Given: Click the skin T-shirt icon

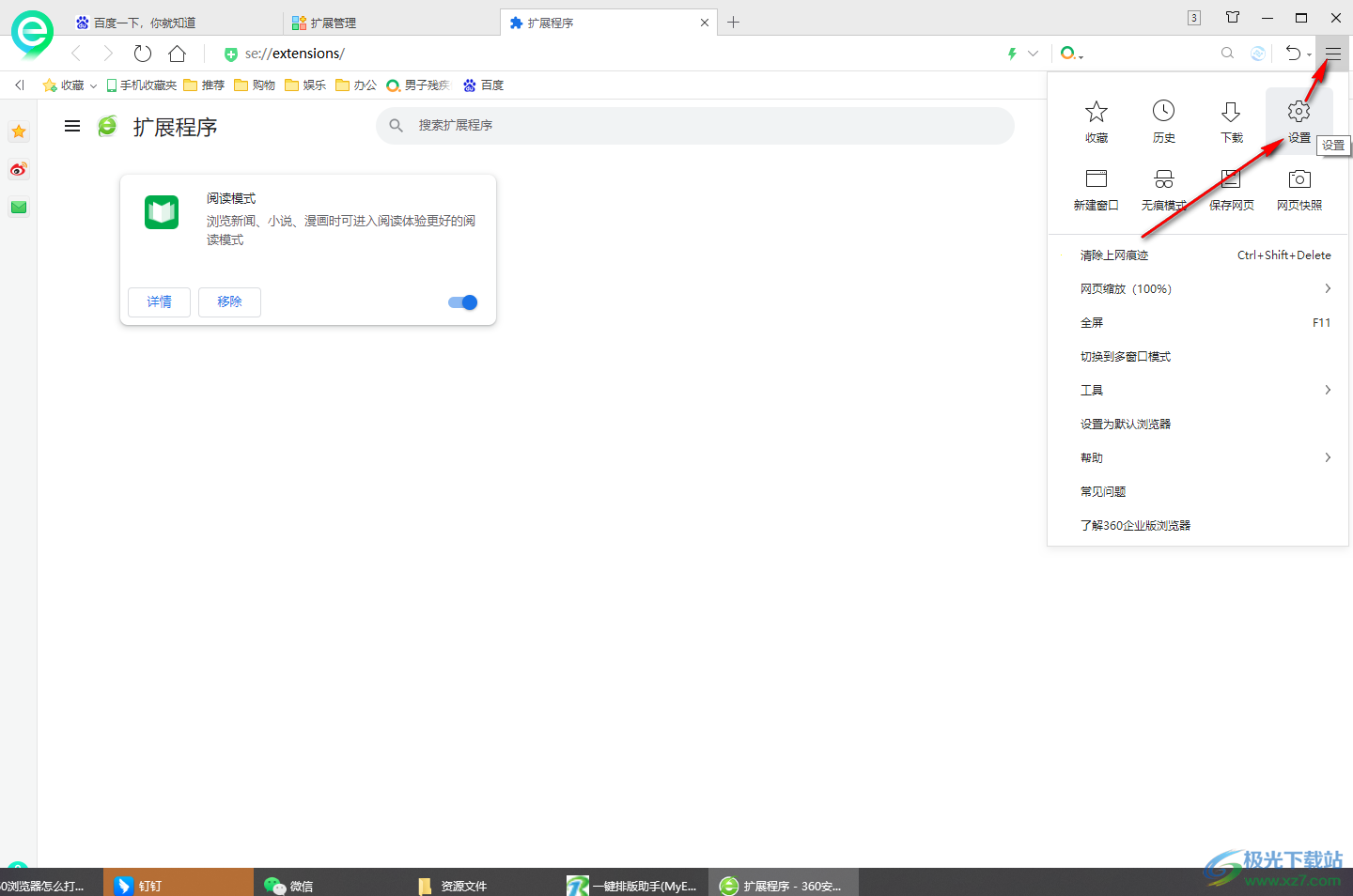Looking at the screenshot, I should (x=1233, y=17).
